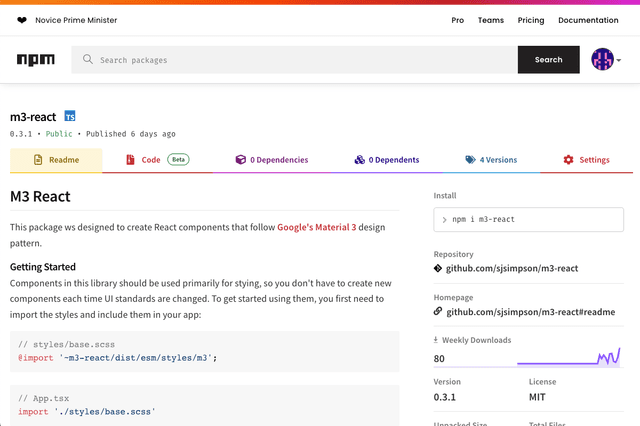Click the Dependents cubes icon
Image resolution: width=640 pixels, height=426 pixels.
pos(359,160)
